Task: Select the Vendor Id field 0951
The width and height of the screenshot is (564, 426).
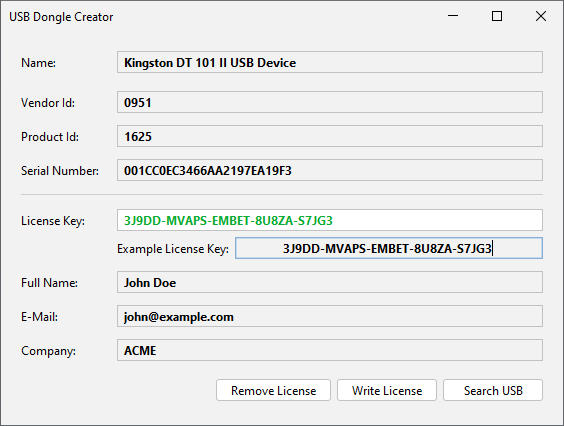Action: coord(330,102)
